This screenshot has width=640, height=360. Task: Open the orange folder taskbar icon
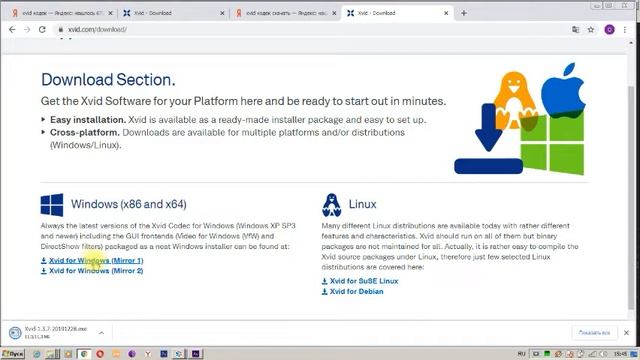coord(116,353)
